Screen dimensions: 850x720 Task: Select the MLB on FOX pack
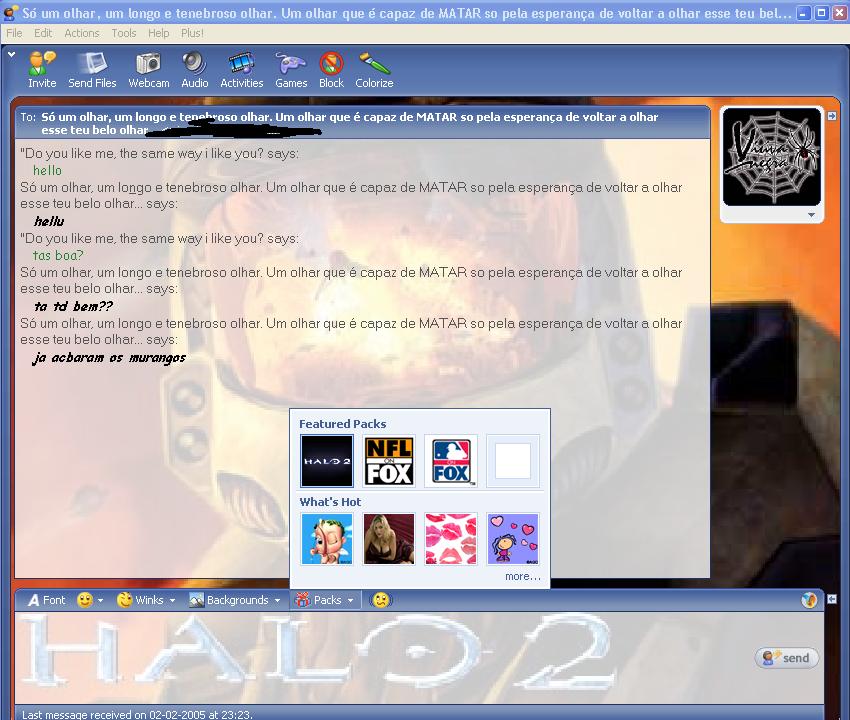point(451,461)
